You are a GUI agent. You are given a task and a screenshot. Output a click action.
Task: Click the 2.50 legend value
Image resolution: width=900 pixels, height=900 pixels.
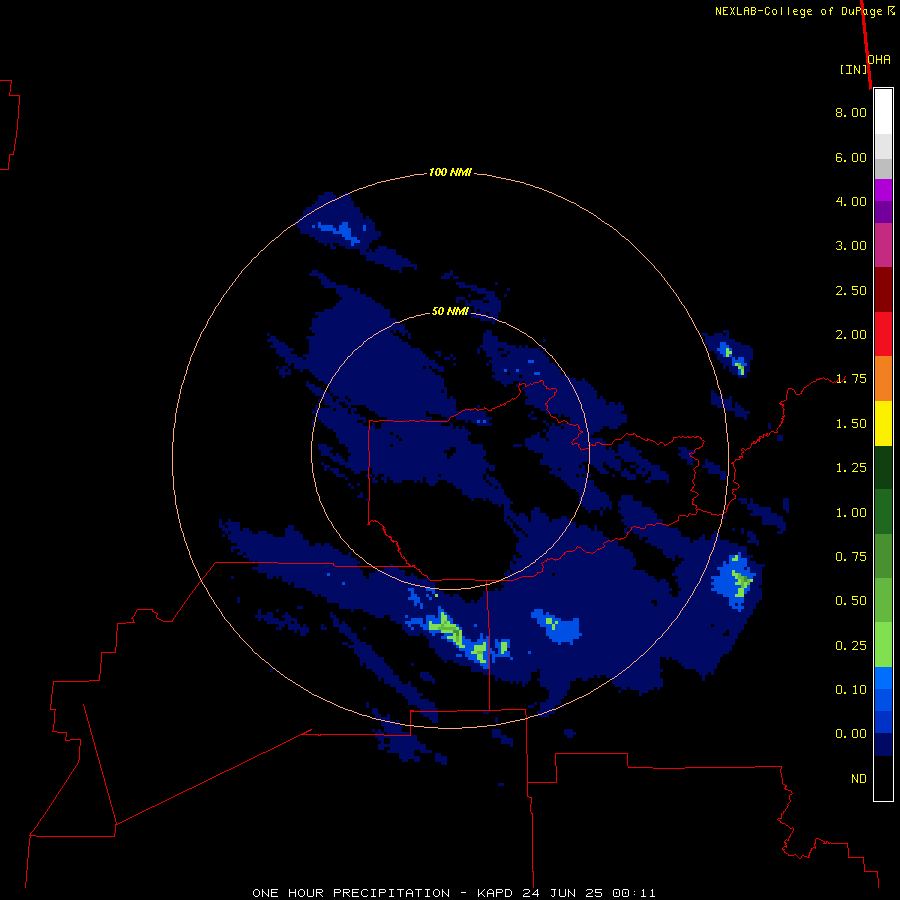[x=851, y=290]
